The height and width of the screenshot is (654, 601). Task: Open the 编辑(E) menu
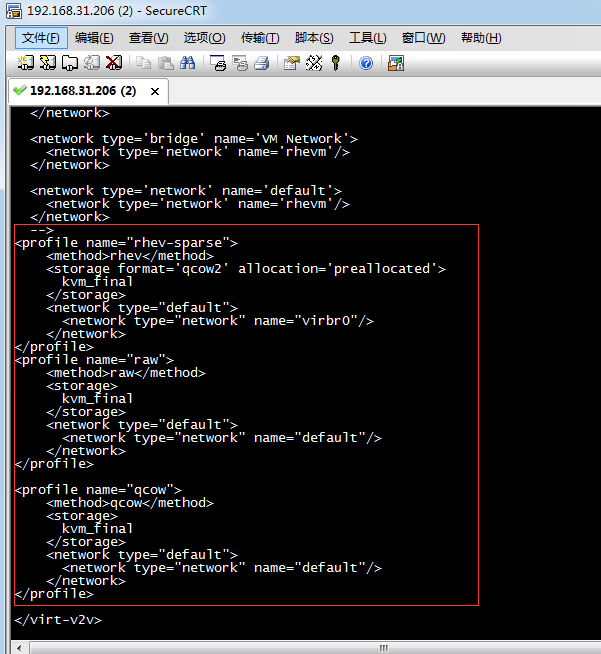94,38
